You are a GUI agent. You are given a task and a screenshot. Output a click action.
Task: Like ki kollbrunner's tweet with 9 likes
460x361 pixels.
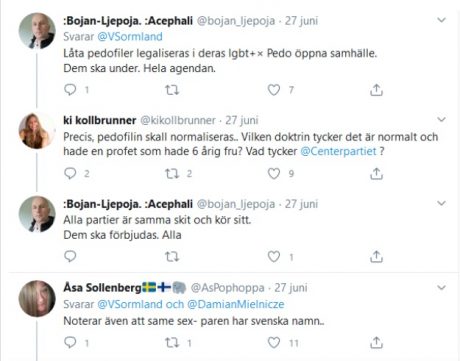274,174
